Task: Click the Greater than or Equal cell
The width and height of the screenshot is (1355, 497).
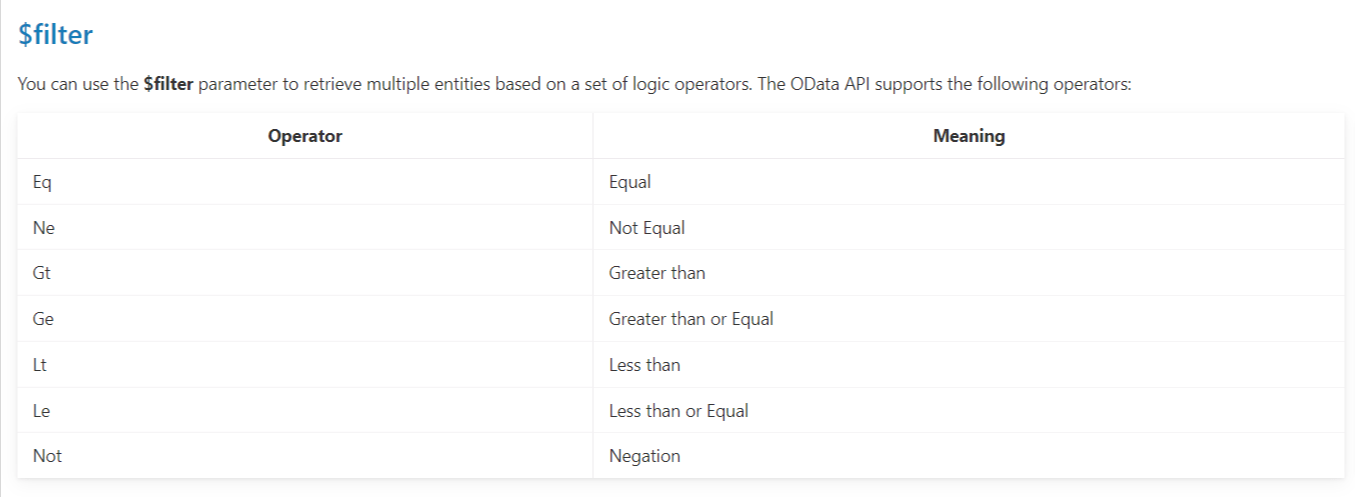Action: (x=691, y=319)
